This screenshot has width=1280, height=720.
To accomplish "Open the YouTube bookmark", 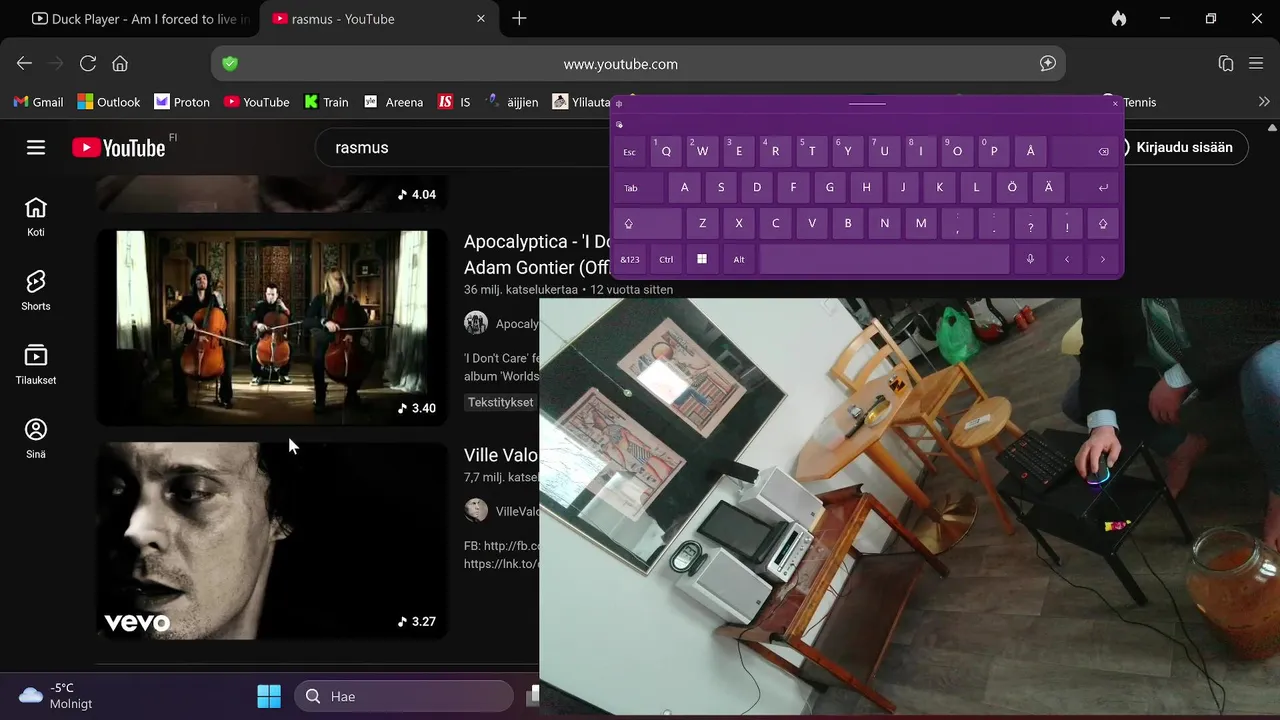I will [x=256, y=102].
